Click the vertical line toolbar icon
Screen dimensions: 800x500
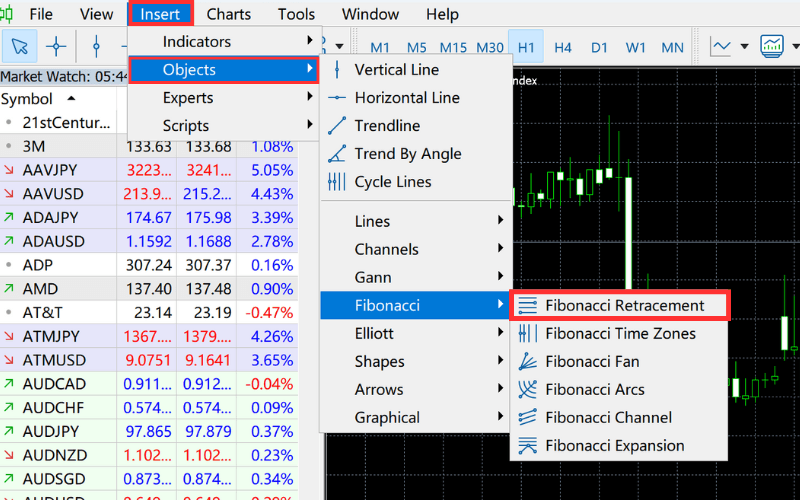tap(96, 46)
